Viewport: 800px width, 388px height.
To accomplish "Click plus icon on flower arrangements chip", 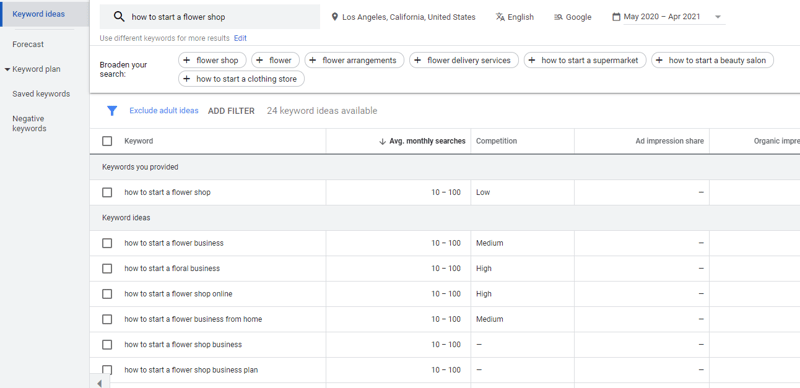I will point(313,60).
